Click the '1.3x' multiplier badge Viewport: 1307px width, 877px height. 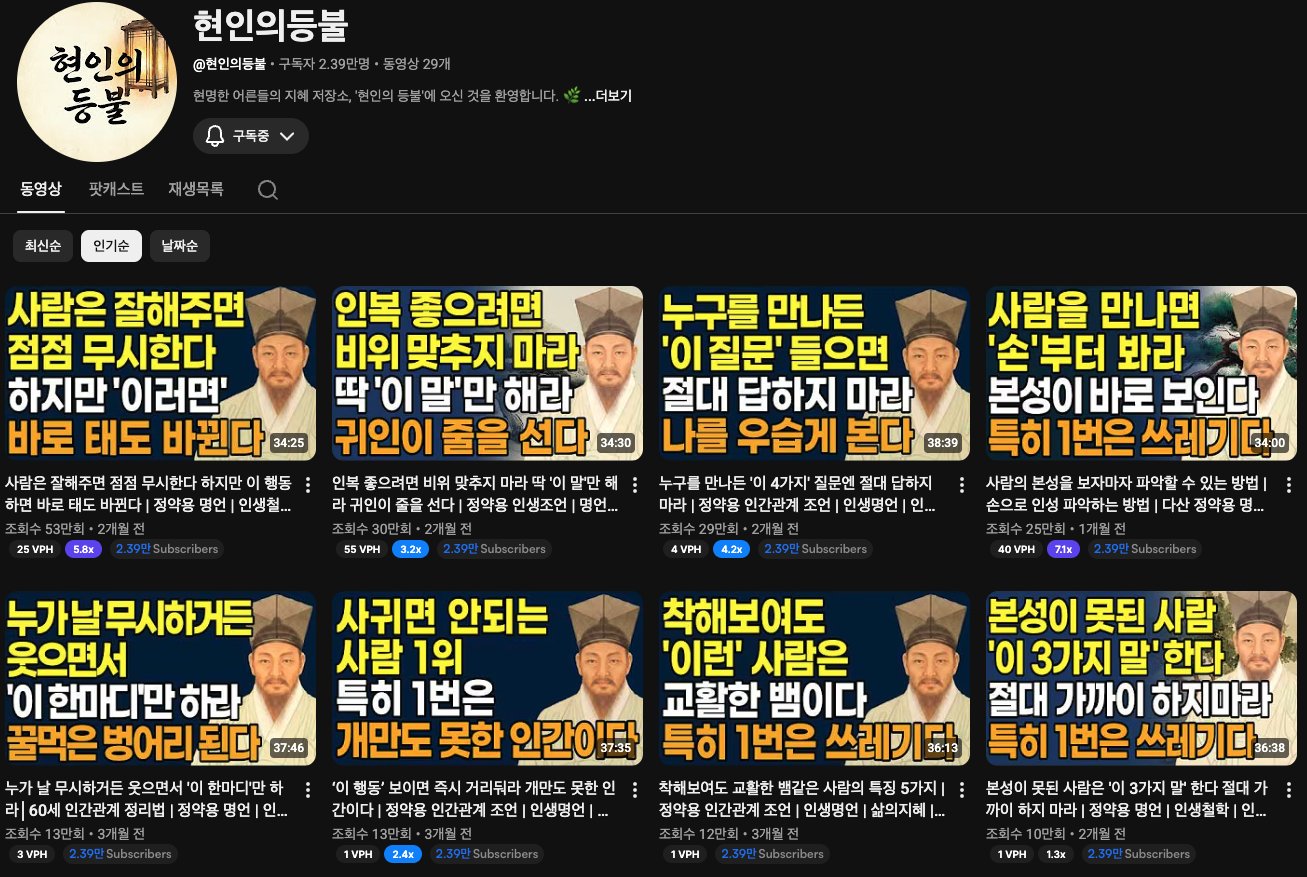point(1056,854)
